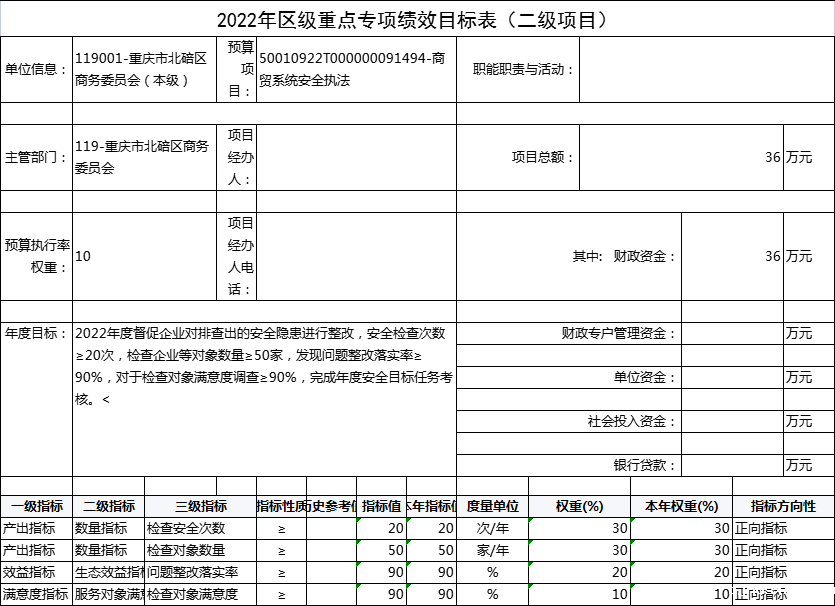Screen dimensions: 835x606
Task: Click the empty cell beside 项目经办人电话：
Action: click(x=356, y=256)
